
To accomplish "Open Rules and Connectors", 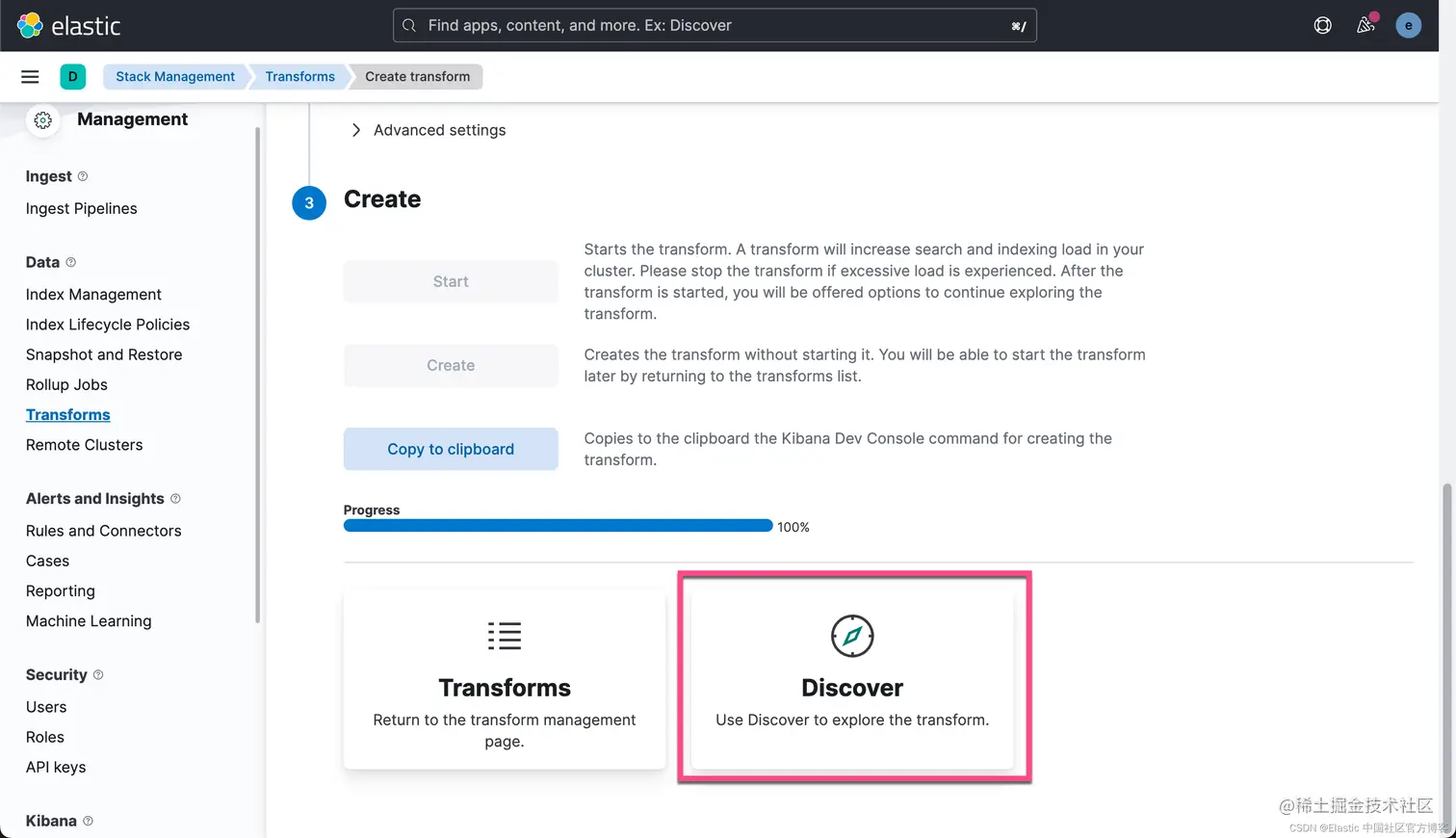I will tap(104, 531).
